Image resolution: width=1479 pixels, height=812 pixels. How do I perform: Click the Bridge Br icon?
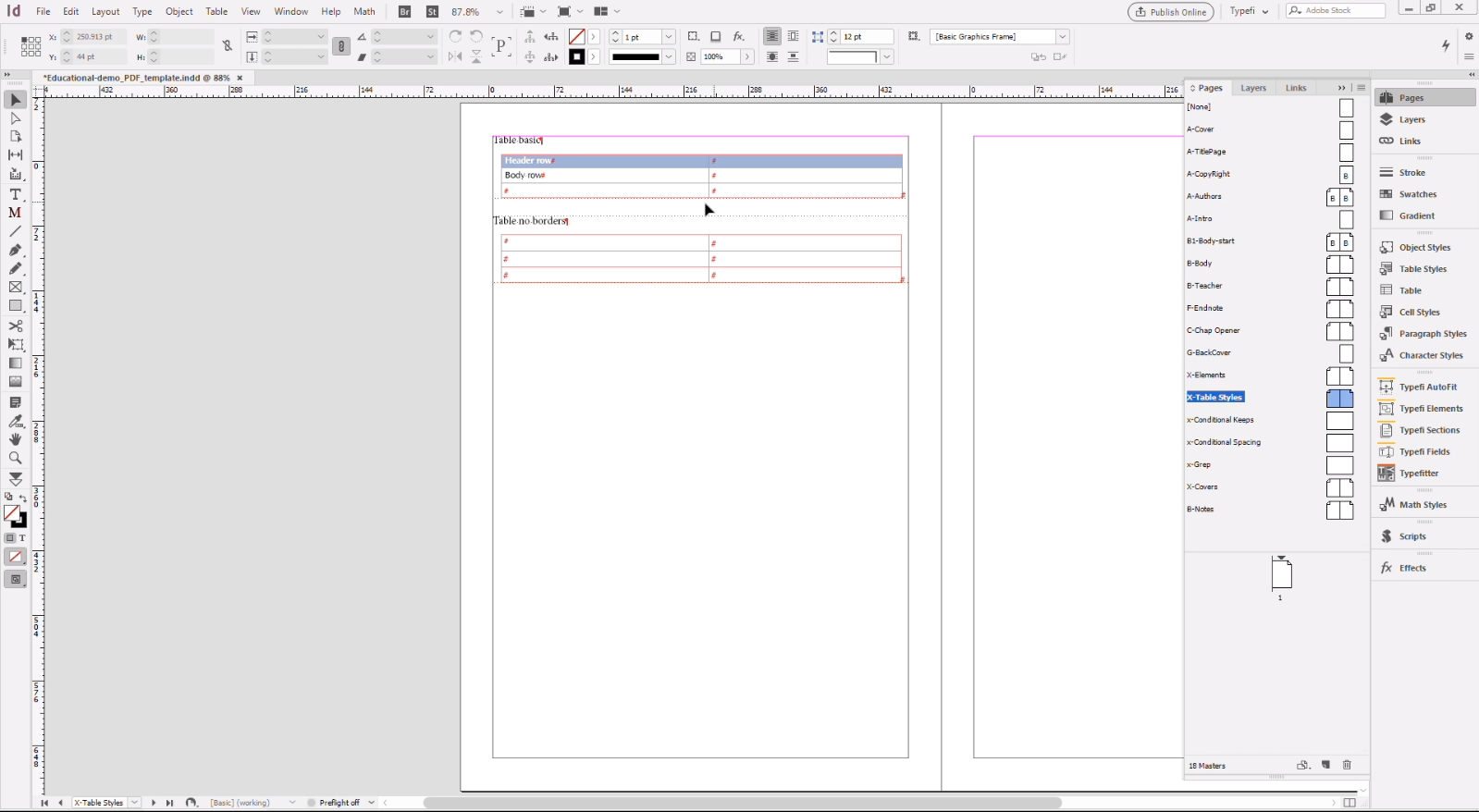pos(404,12)
